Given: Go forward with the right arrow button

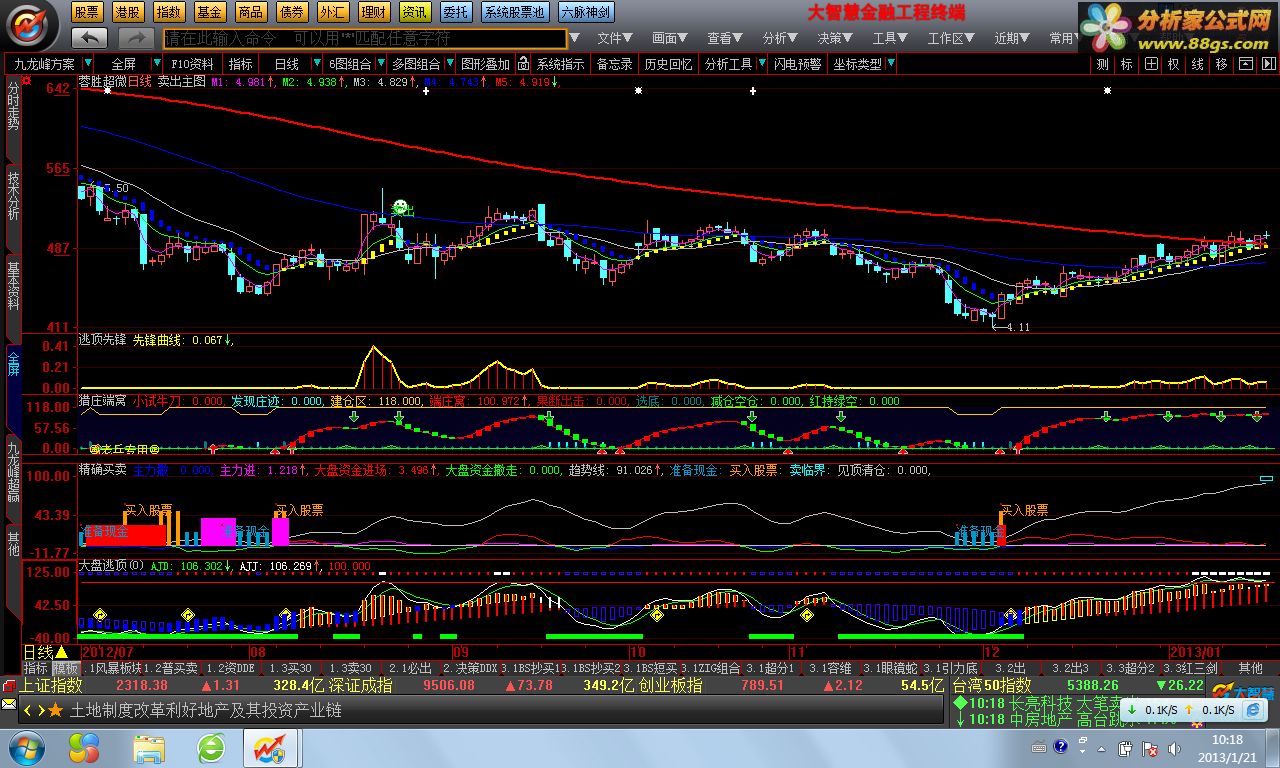Looking at the screenshot, I should (x=135, y=38).
